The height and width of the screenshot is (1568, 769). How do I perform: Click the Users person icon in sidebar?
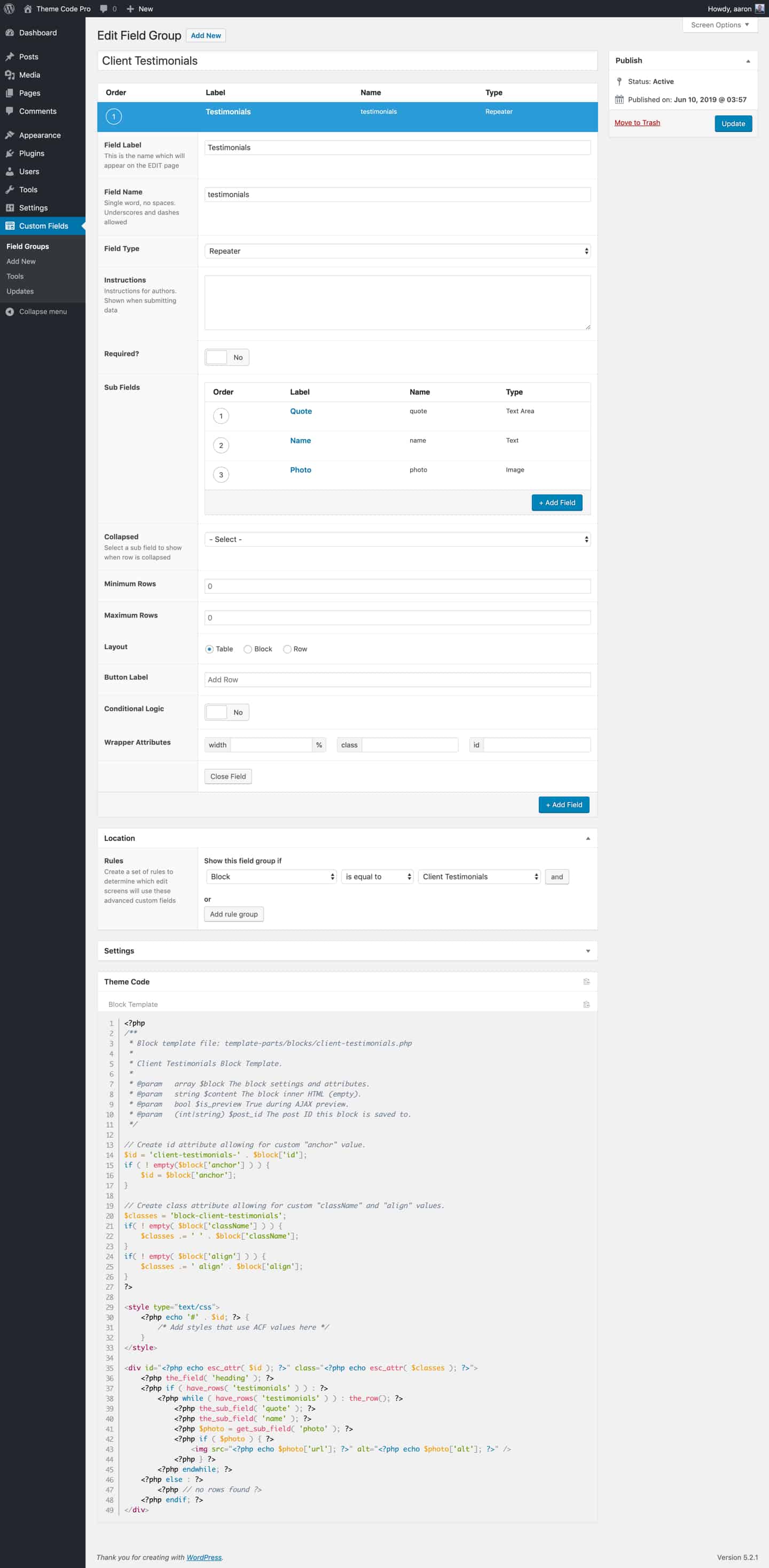pos(10,172)
